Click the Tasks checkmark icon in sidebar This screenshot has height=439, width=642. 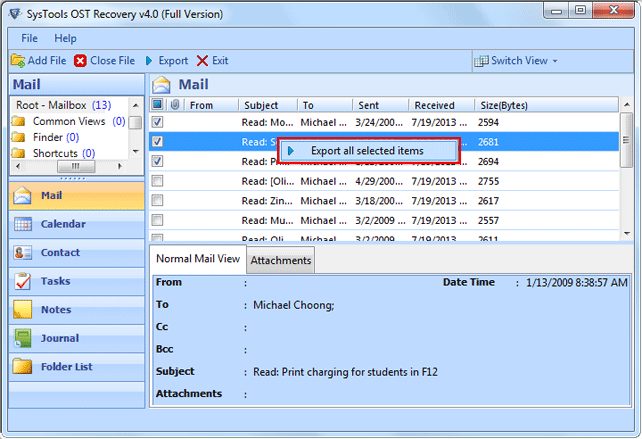23,281
